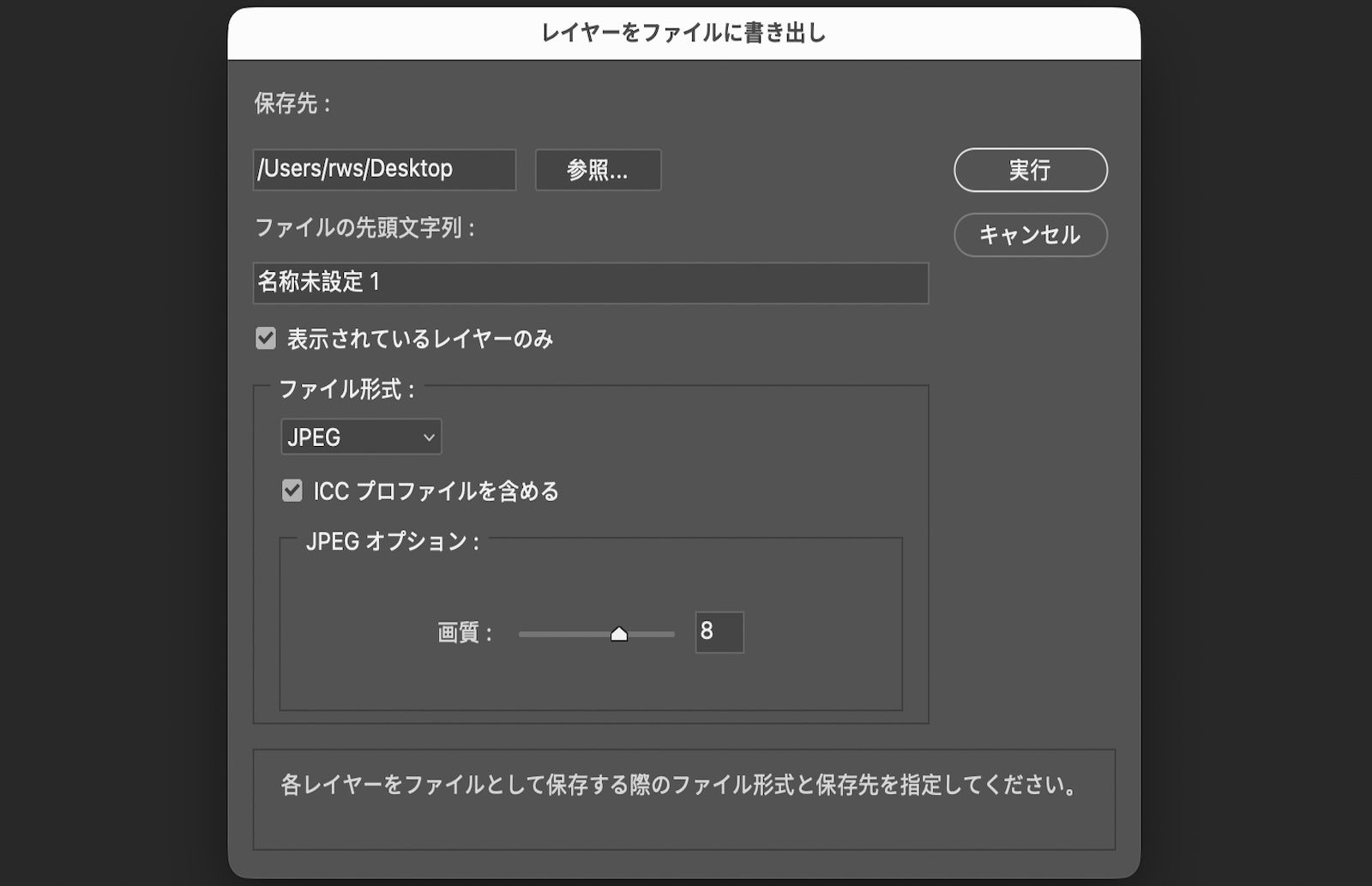Click the filename prefix field showing 名称未設定 1

590,283
